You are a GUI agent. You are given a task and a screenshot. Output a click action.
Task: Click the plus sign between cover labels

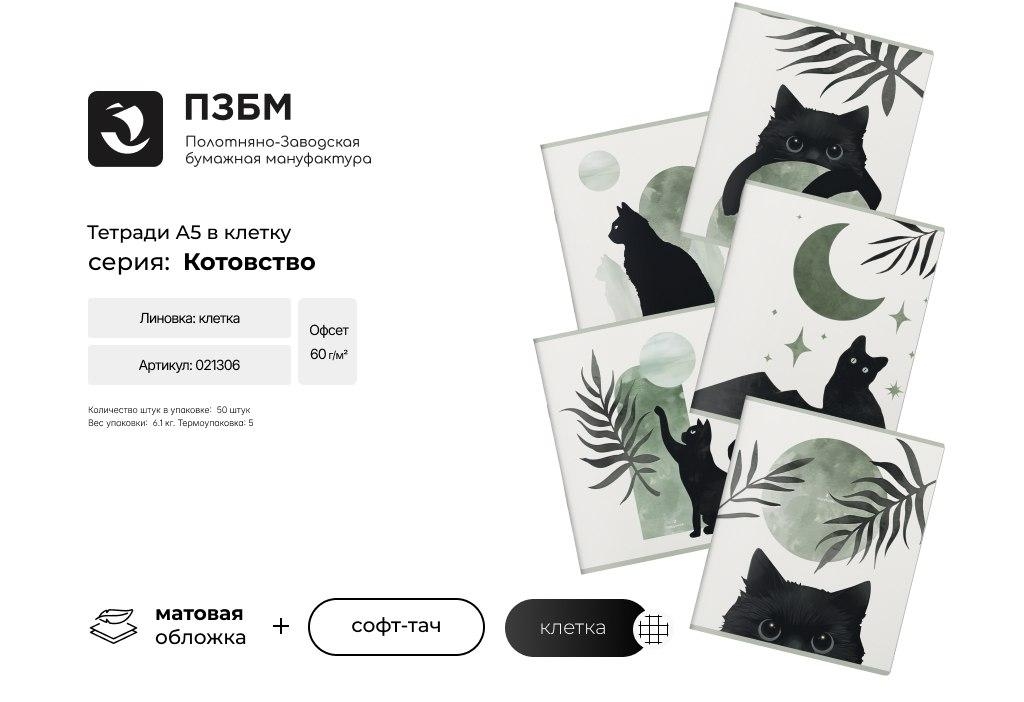pos(281,626)
